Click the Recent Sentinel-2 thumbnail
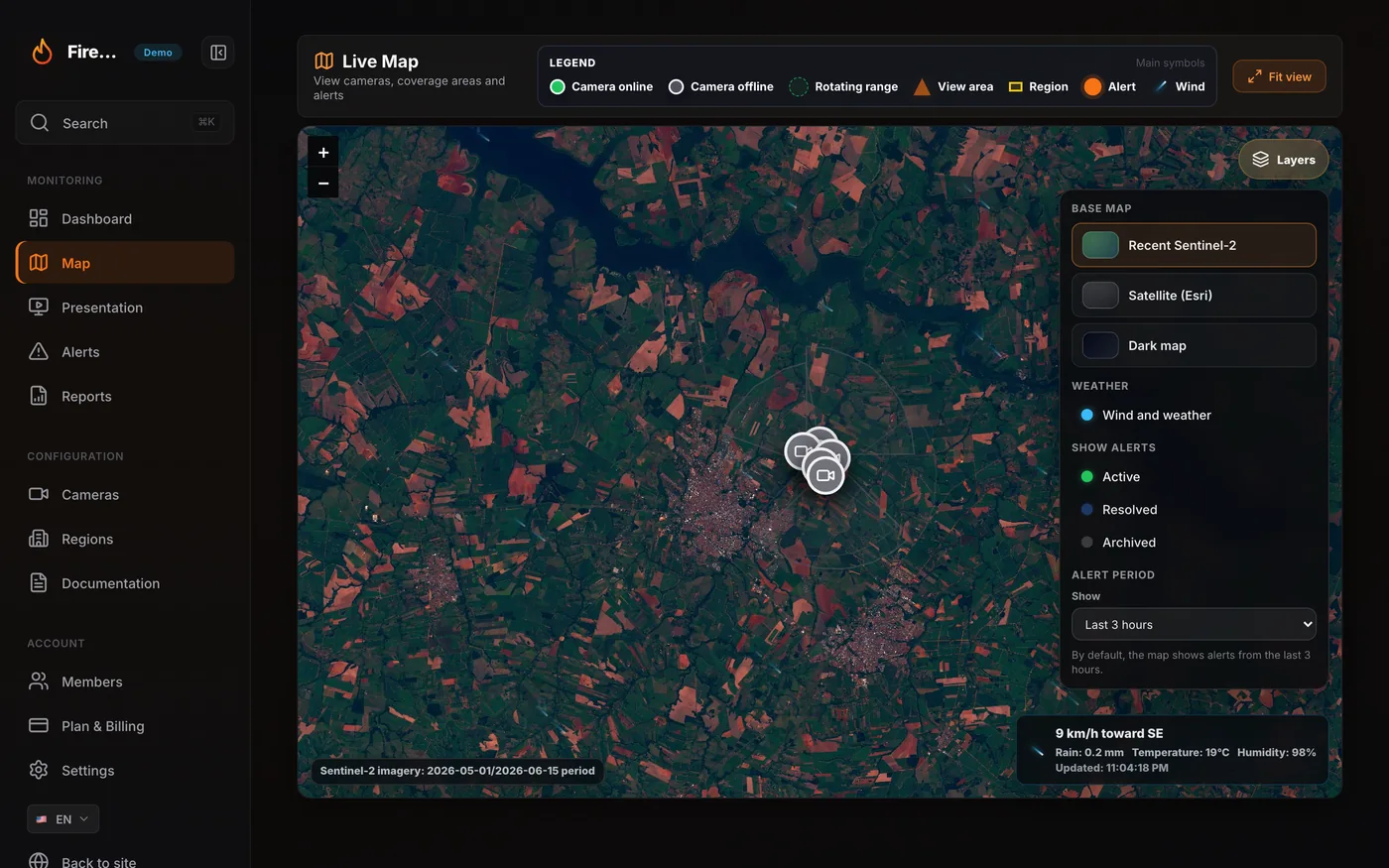The width and height of the screenshot is (1389, 868). [x=1100, y=245]
